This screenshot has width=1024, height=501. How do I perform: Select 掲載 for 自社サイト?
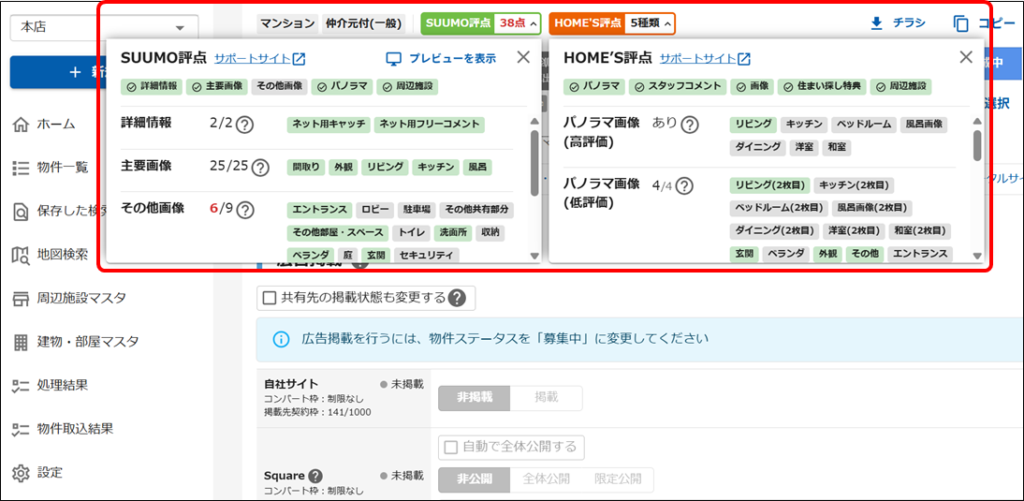click(x=545, y=398)
